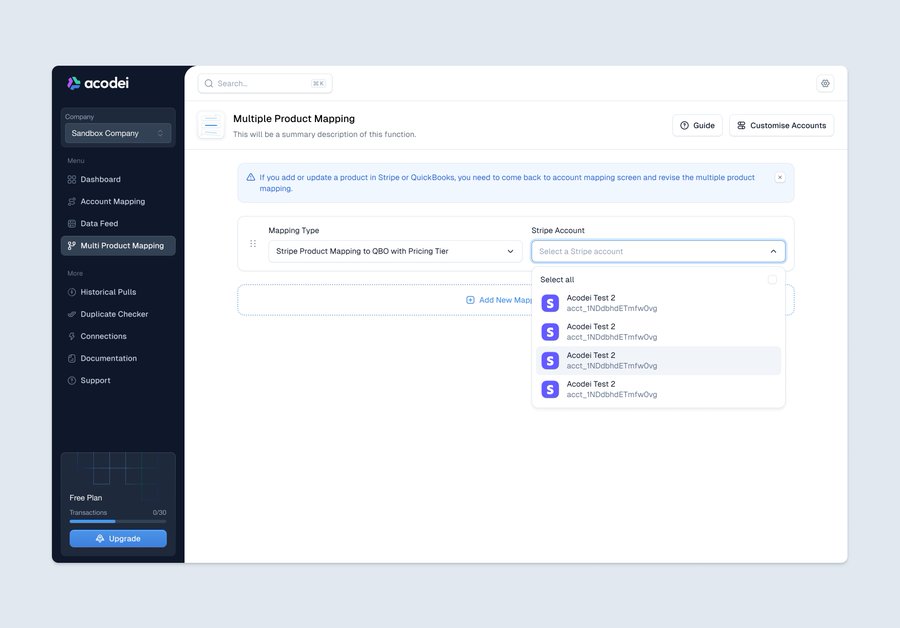This screenshot has height=628, width=900.
Task: Click the Multi Product Mapping branch icon
Action: (x=72, y=246)
